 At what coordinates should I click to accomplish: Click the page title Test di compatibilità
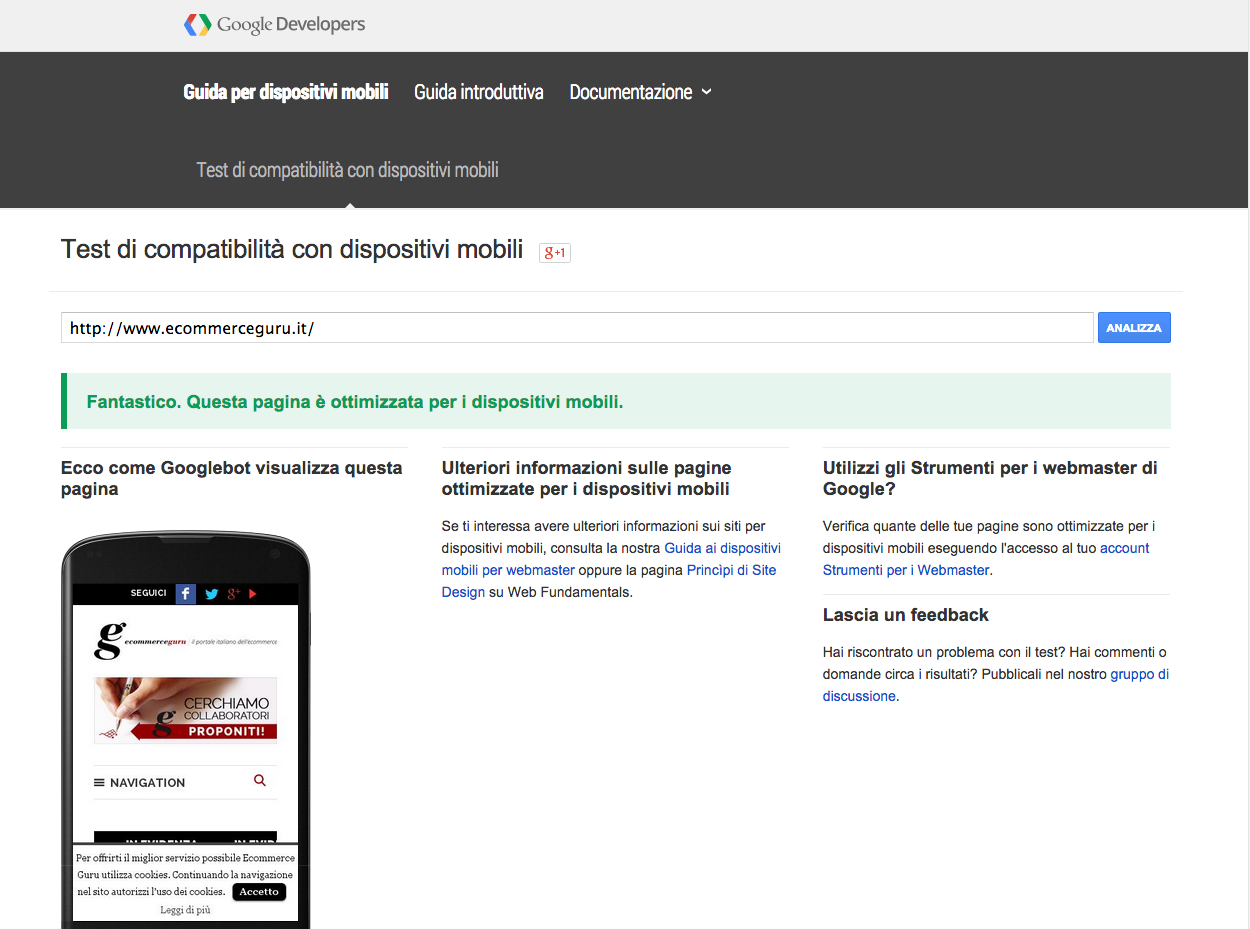(x=292, y=249)
